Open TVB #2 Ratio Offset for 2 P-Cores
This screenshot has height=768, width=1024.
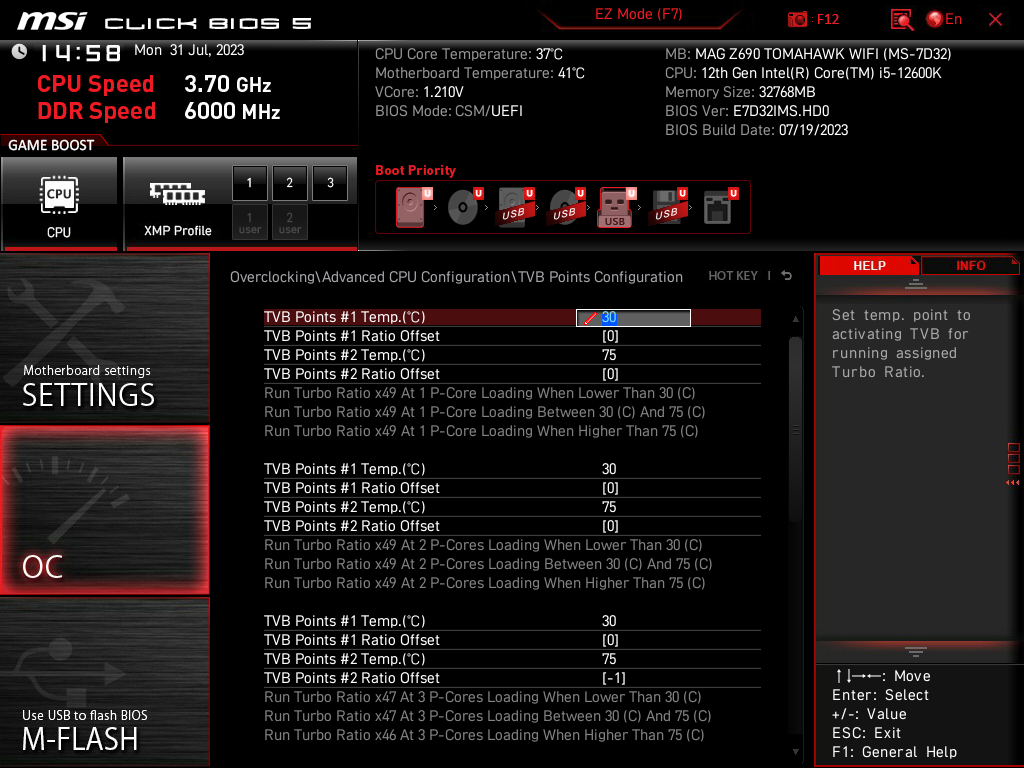pos(512,526)
